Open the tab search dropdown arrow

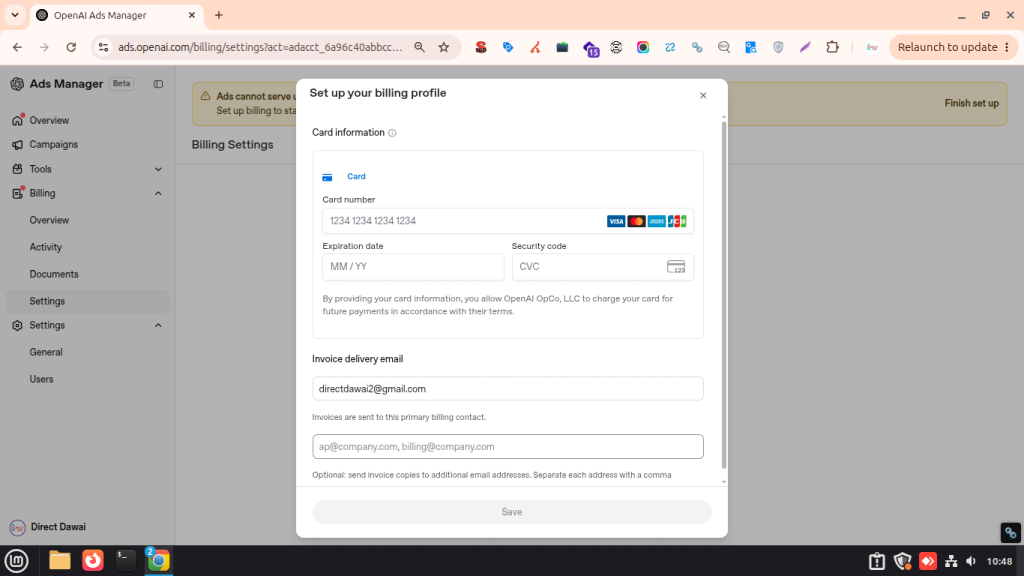[x=14, y=15]
